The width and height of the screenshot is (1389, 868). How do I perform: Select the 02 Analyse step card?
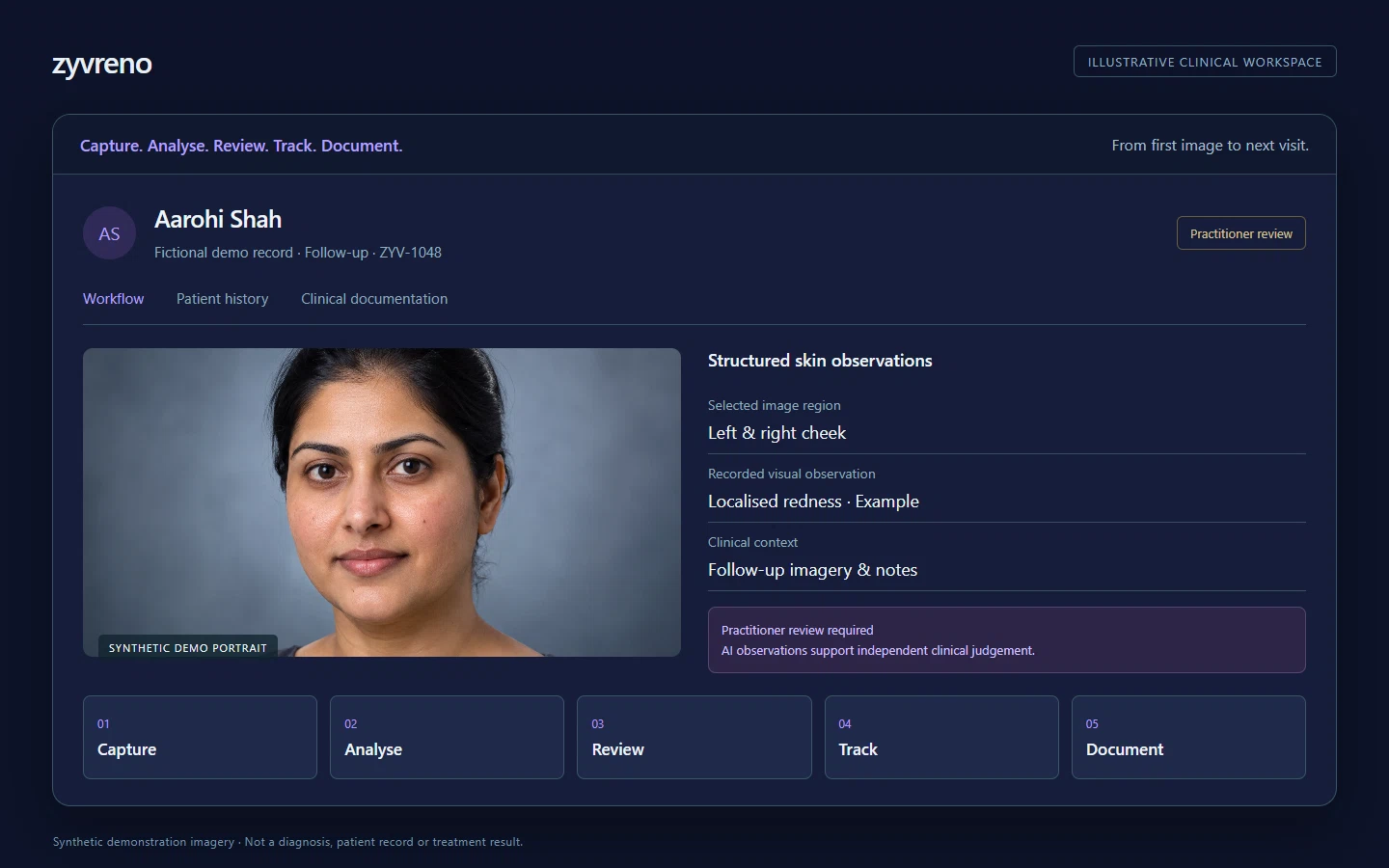[x=447, y=737]
